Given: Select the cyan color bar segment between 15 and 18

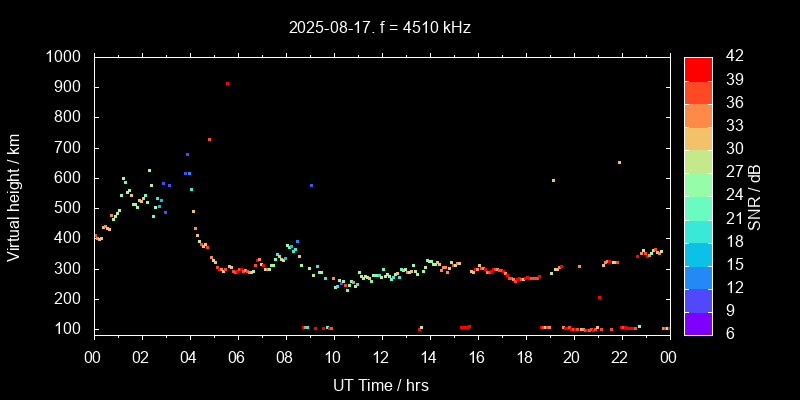Looking at the screenshot, I should tap(697, 253).
